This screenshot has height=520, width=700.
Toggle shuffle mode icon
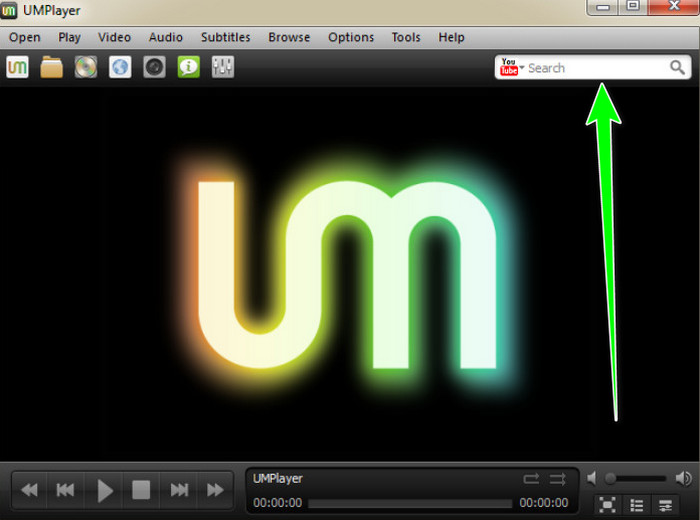click(557, 479)
